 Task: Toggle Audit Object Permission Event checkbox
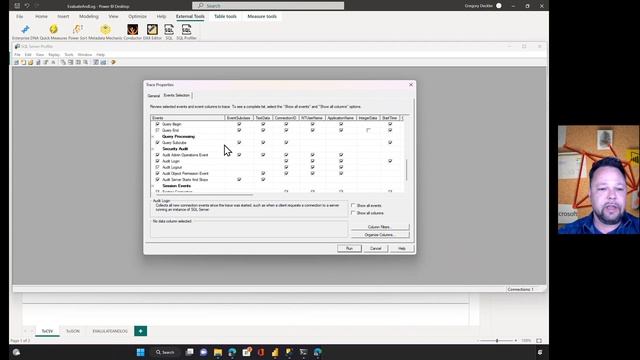[158, 173]
